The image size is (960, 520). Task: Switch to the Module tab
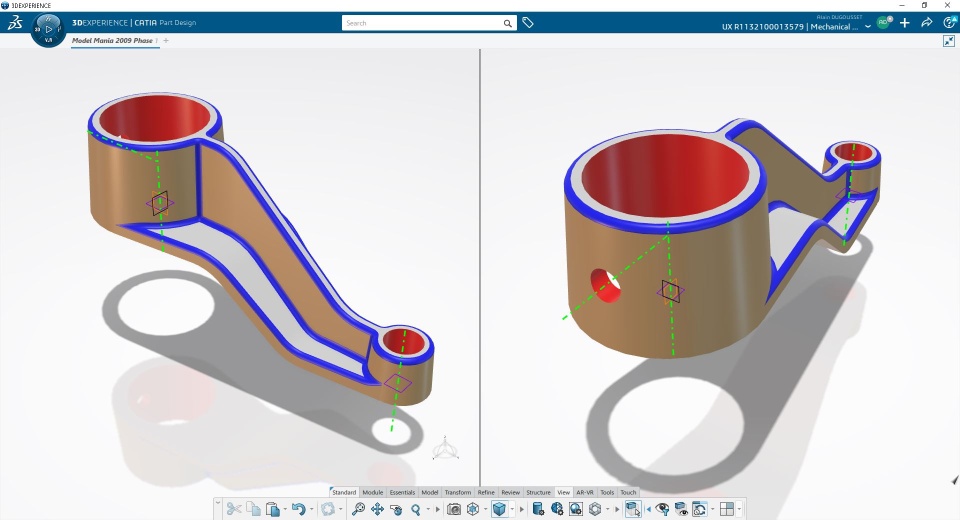click(373, 492)
